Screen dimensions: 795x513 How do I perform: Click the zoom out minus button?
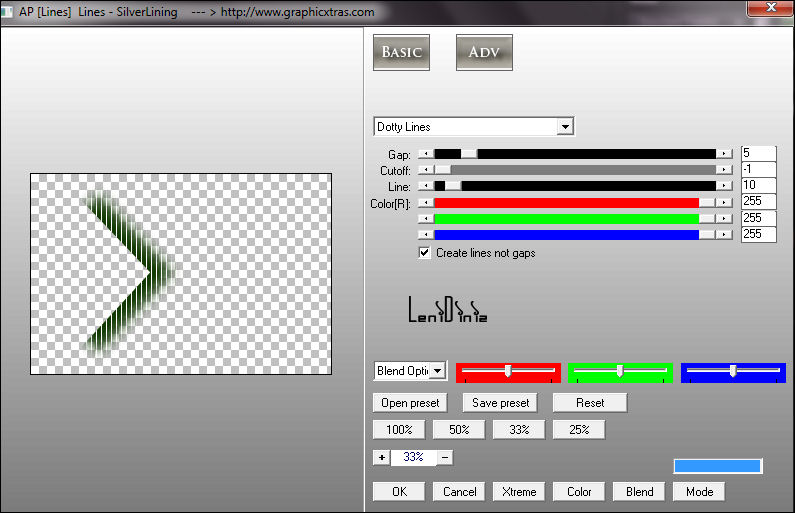point(445,457)
